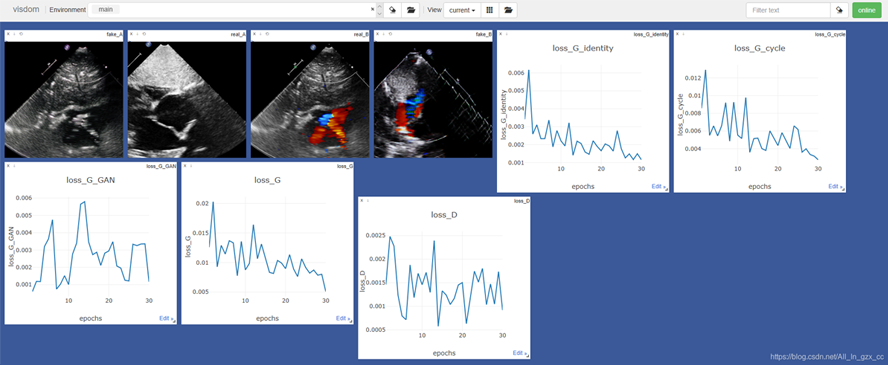This screenshot has height=365, width=888.
Task: Remove the main environment tag with x
Action: tap(372, 10)
